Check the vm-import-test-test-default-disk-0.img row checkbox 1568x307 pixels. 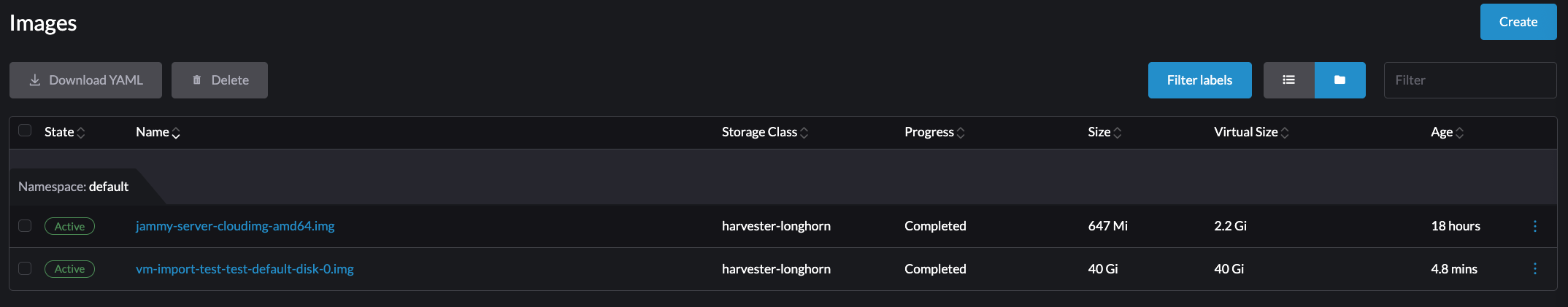click(x=25, y=268)
